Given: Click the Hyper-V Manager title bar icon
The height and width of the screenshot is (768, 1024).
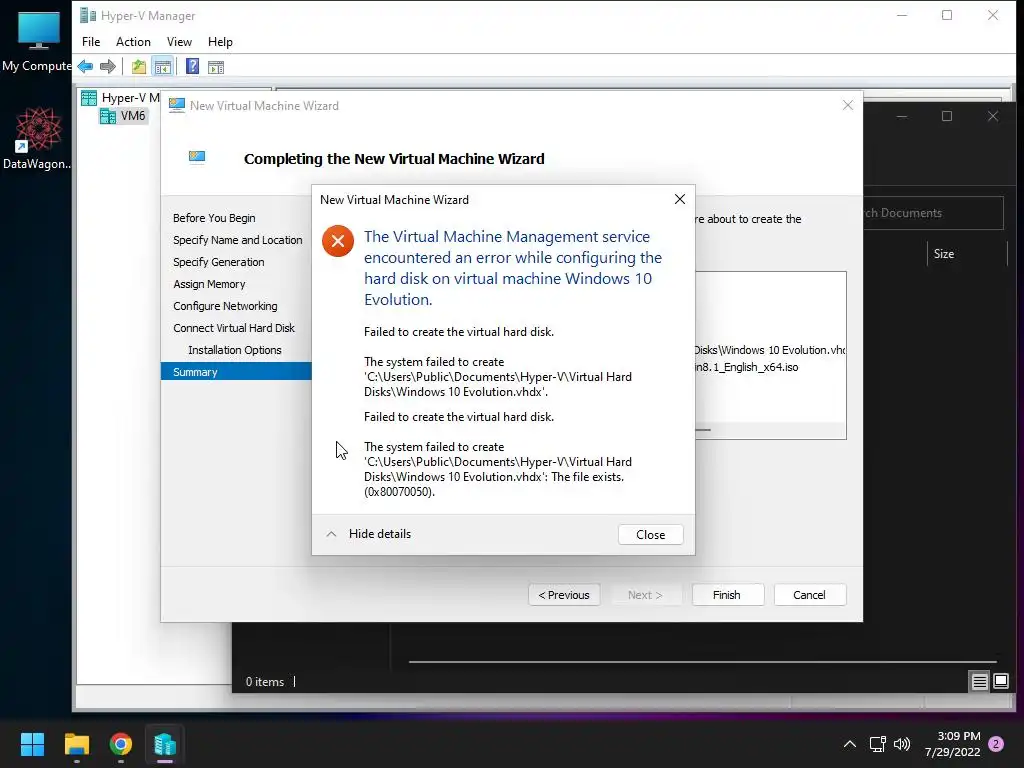Looking at the screenshot, I should pyautogui.click(x=88, y=15).
